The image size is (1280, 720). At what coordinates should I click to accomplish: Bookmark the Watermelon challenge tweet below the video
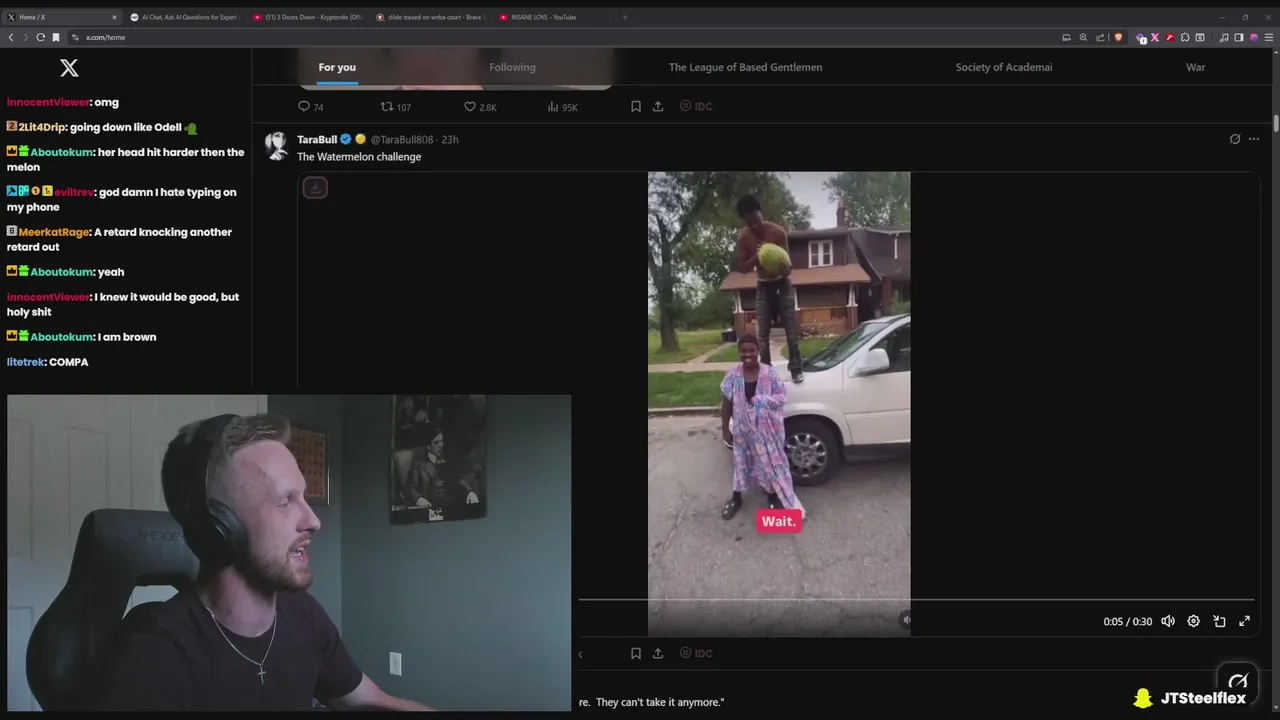point(636,653)
